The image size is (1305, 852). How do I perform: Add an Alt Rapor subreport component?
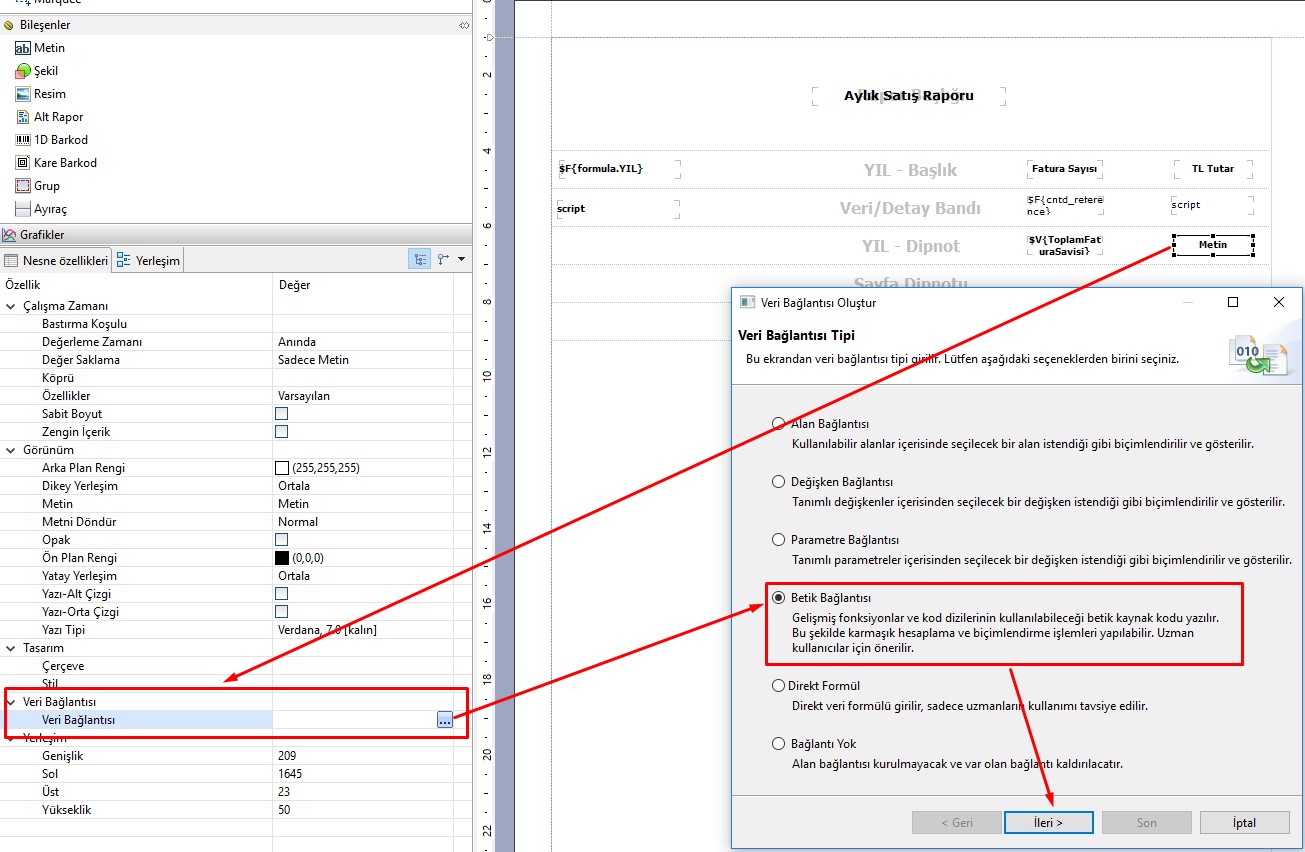58,117
